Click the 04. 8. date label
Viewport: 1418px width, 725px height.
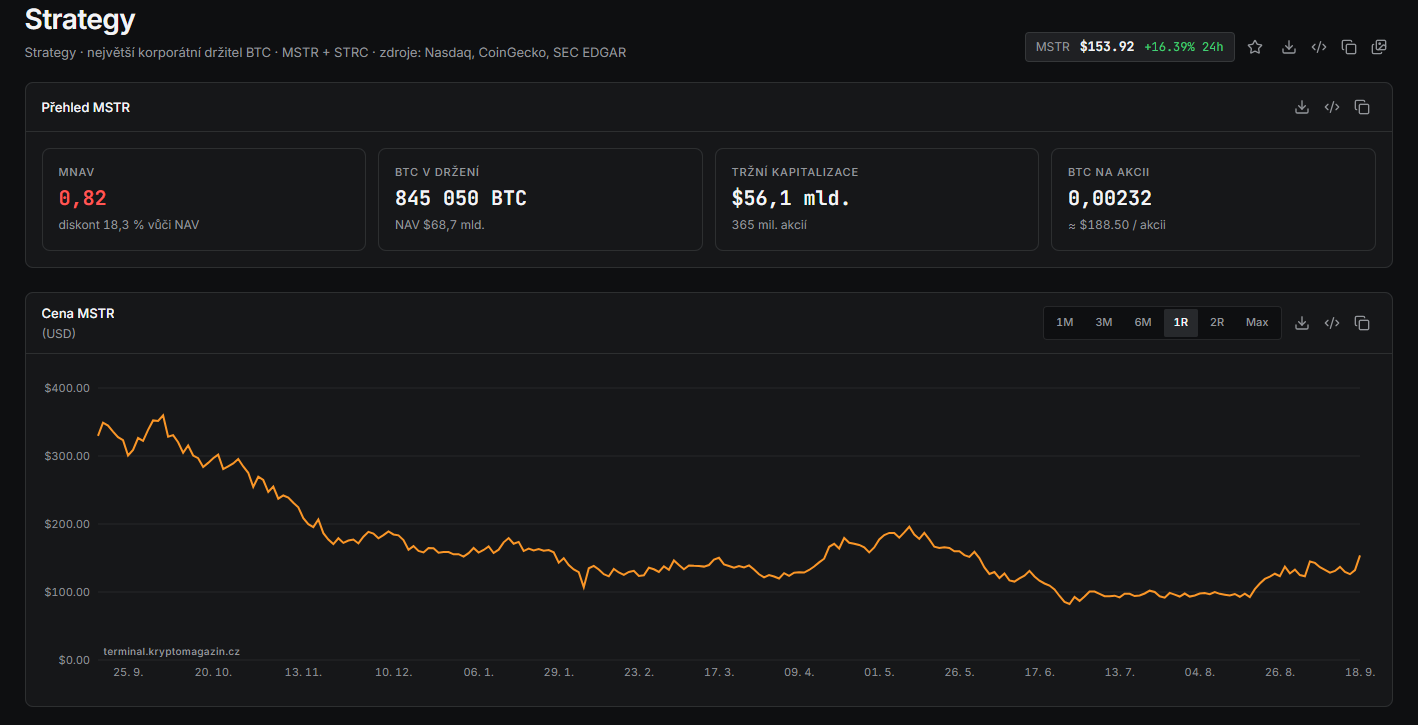1199,672
